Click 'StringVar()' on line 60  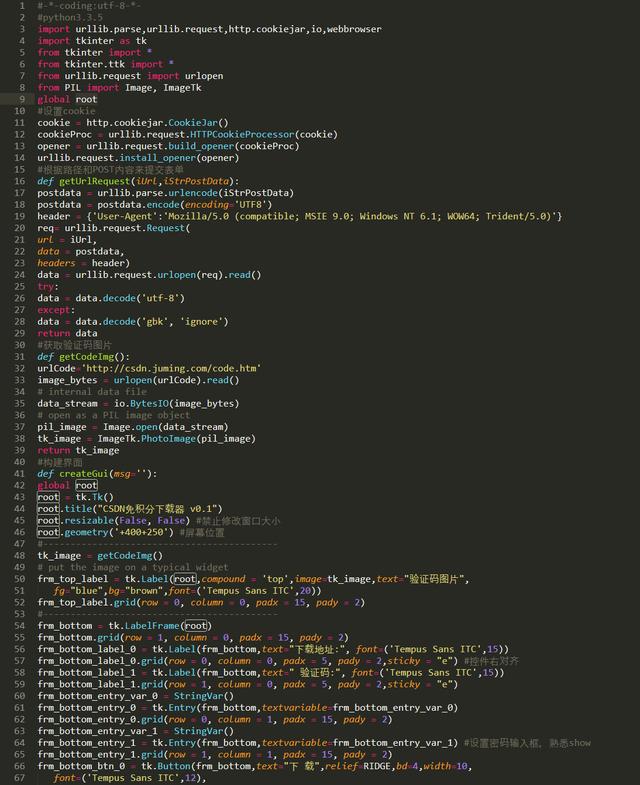pyautogui.click(x=204, y=696)
